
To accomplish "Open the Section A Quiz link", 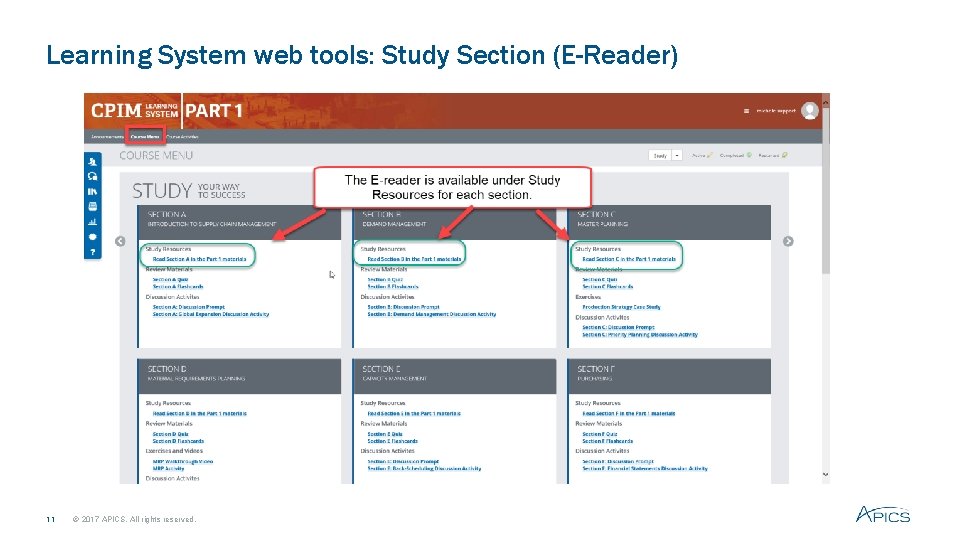I will click(x=170, y=279).
